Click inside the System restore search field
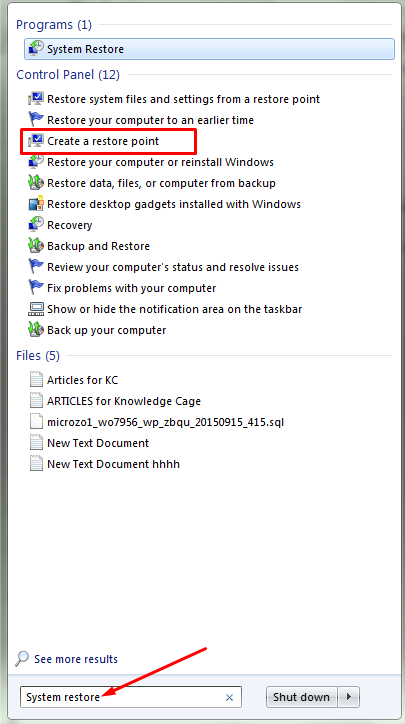The image size is (405, 724). pyautogui.click(x=131, y=697)
